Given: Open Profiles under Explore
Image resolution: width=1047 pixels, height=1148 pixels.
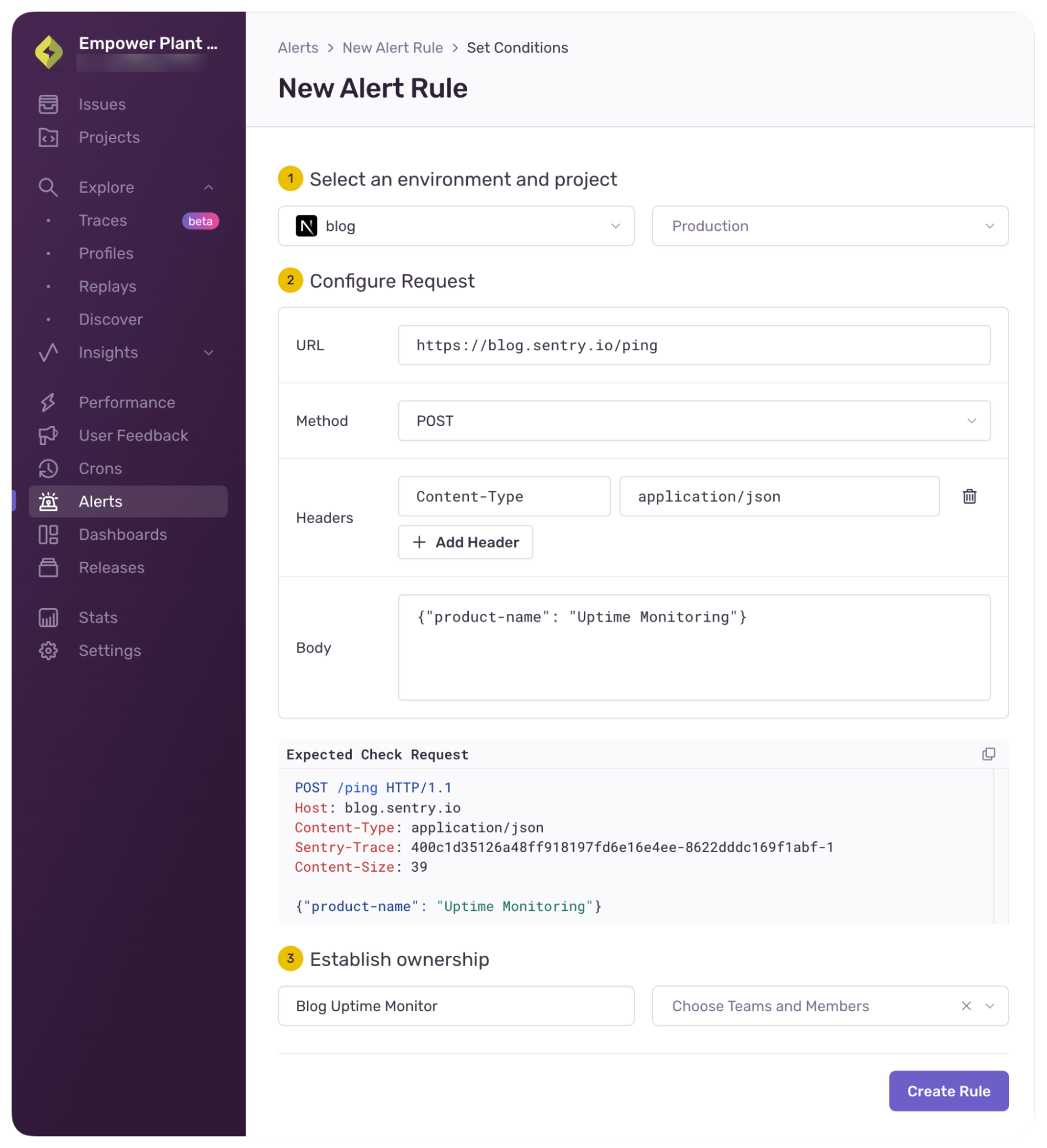Looking at the screenshot, I should (106, 254).
